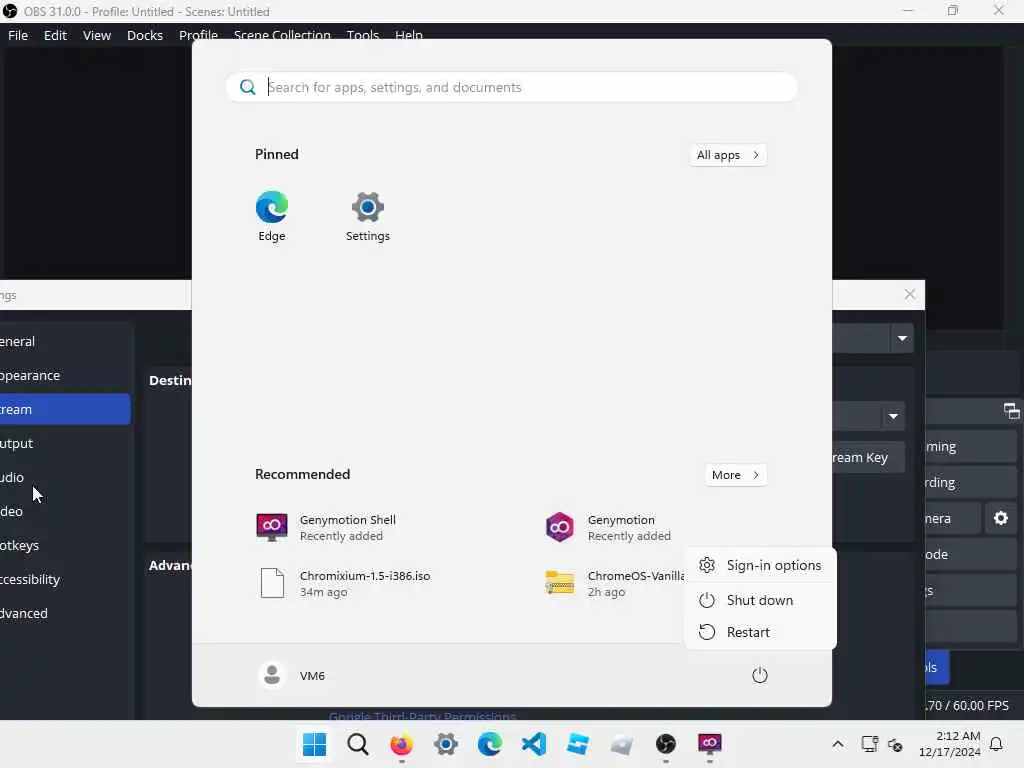
Task: Click the Stream Key button in OBS
Action: 869,458
